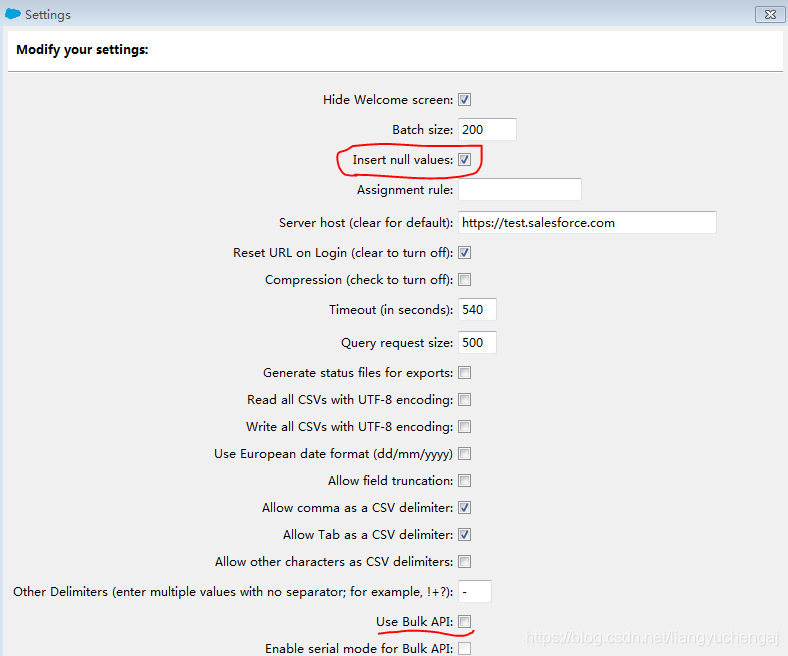Uncheck Allow comma as a CSV delimiter
Screen dimensions: 788x656
coord(464,508)
